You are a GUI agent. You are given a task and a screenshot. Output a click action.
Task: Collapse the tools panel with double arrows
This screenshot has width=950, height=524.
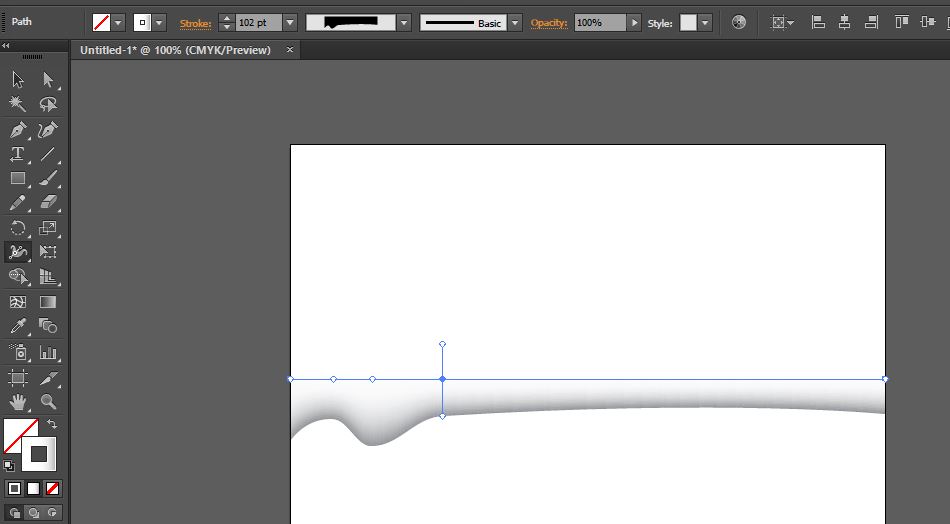coord(5,45)
